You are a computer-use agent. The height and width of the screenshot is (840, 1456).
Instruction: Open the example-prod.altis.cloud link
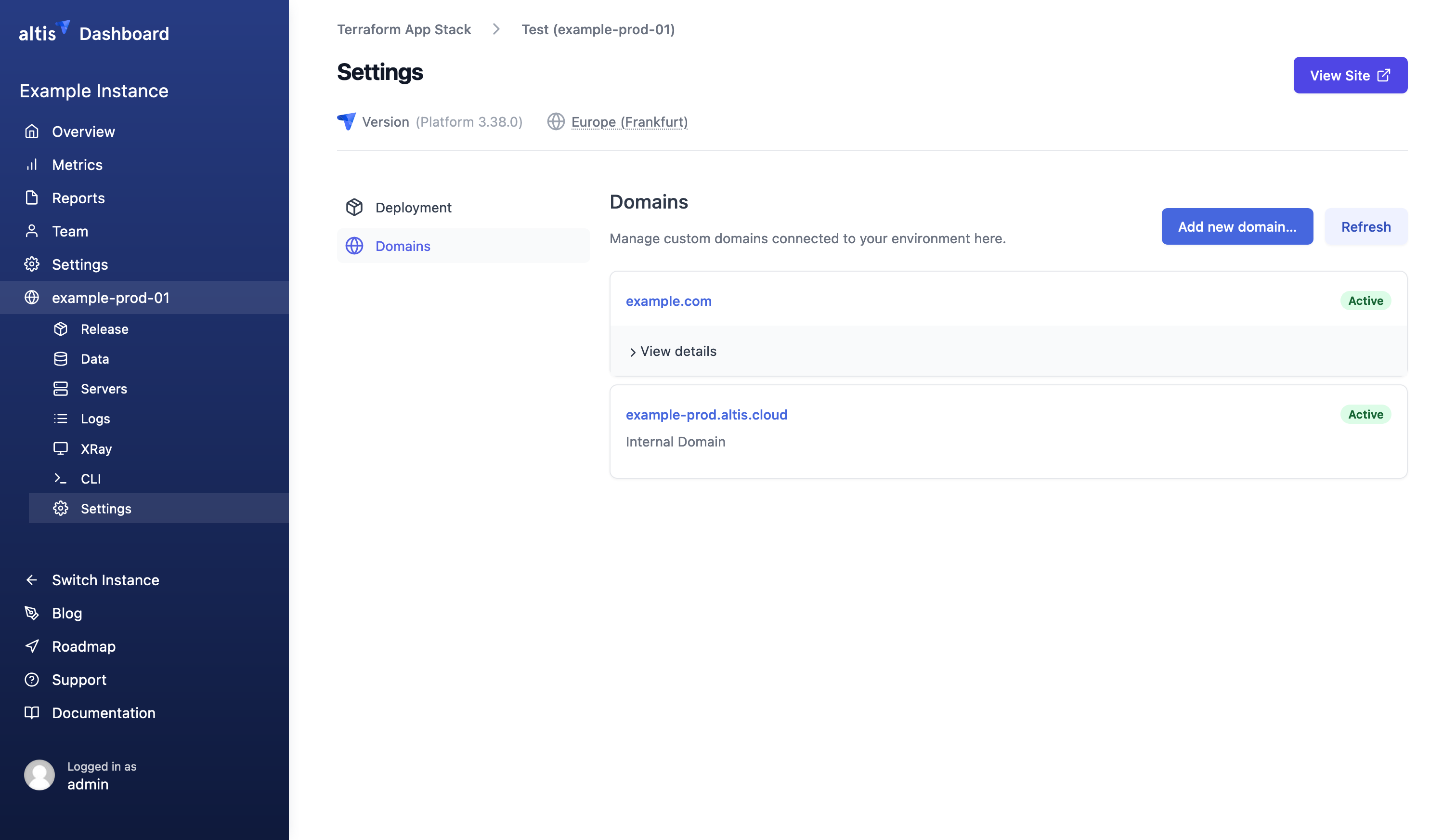(706, 415)
